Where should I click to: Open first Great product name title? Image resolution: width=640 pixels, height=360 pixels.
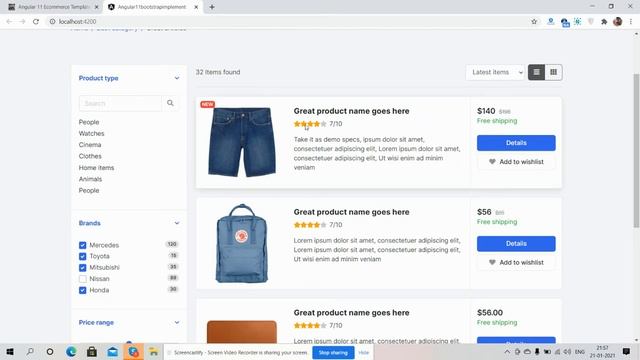[351, 111]
